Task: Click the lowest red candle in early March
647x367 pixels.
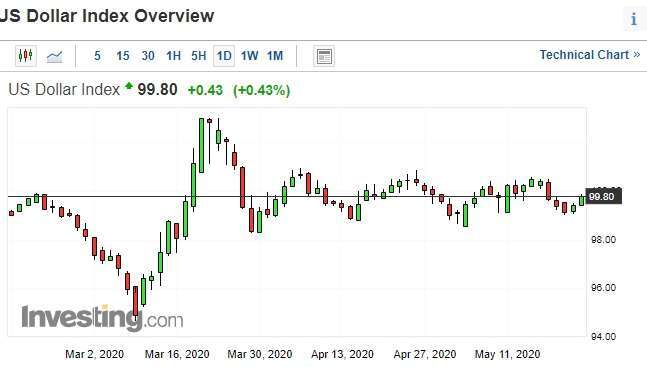Action: click(x=135, y=301)
